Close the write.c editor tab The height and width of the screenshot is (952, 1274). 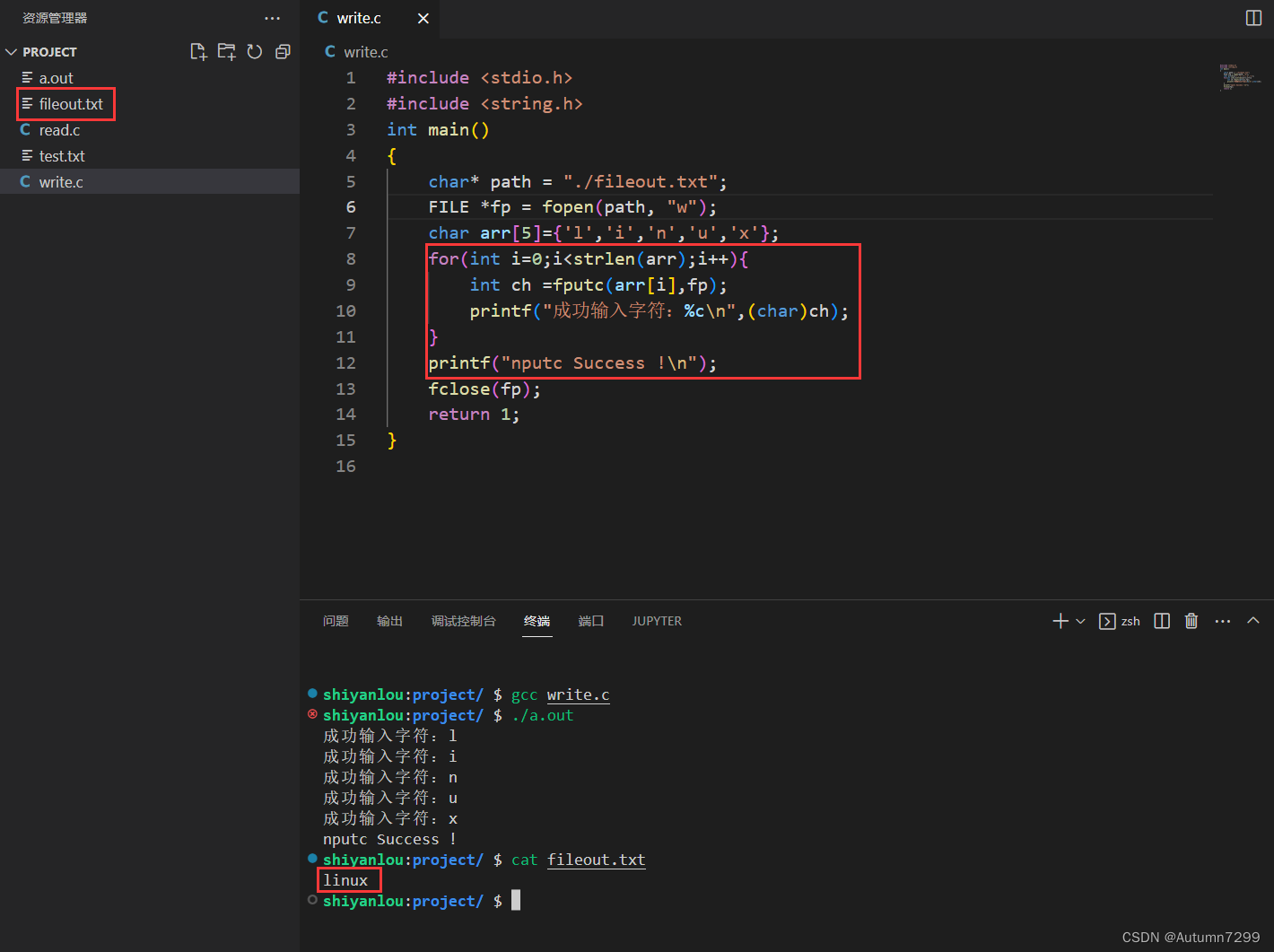[423, 18]
